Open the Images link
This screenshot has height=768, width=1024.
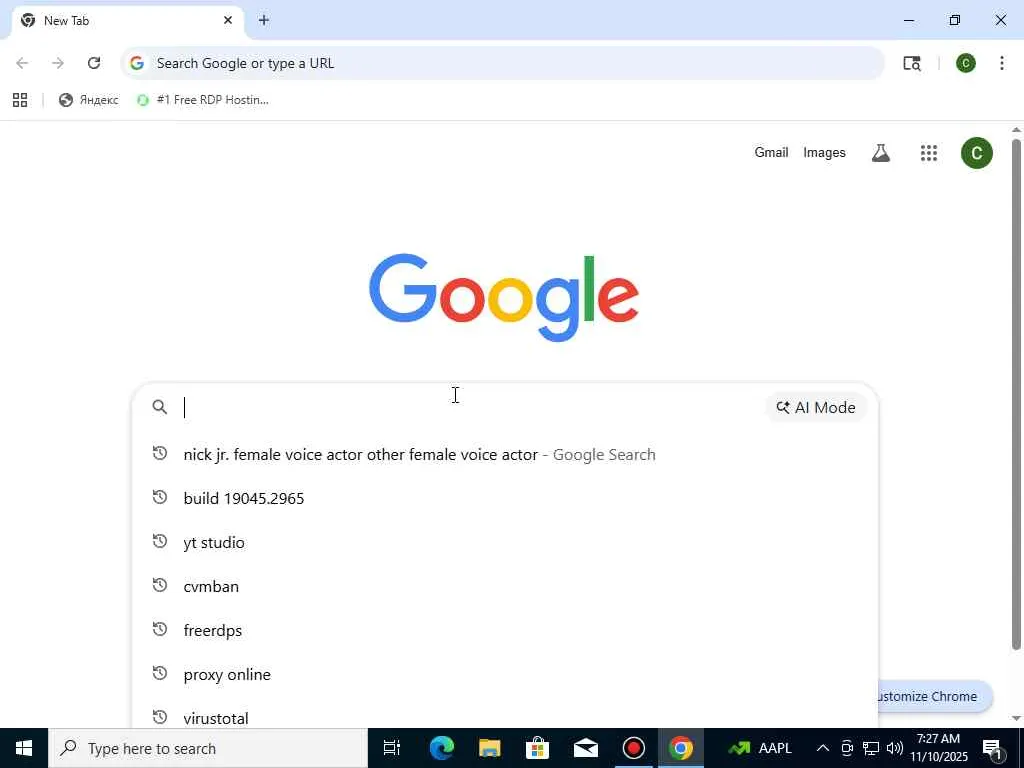(824, 152)
